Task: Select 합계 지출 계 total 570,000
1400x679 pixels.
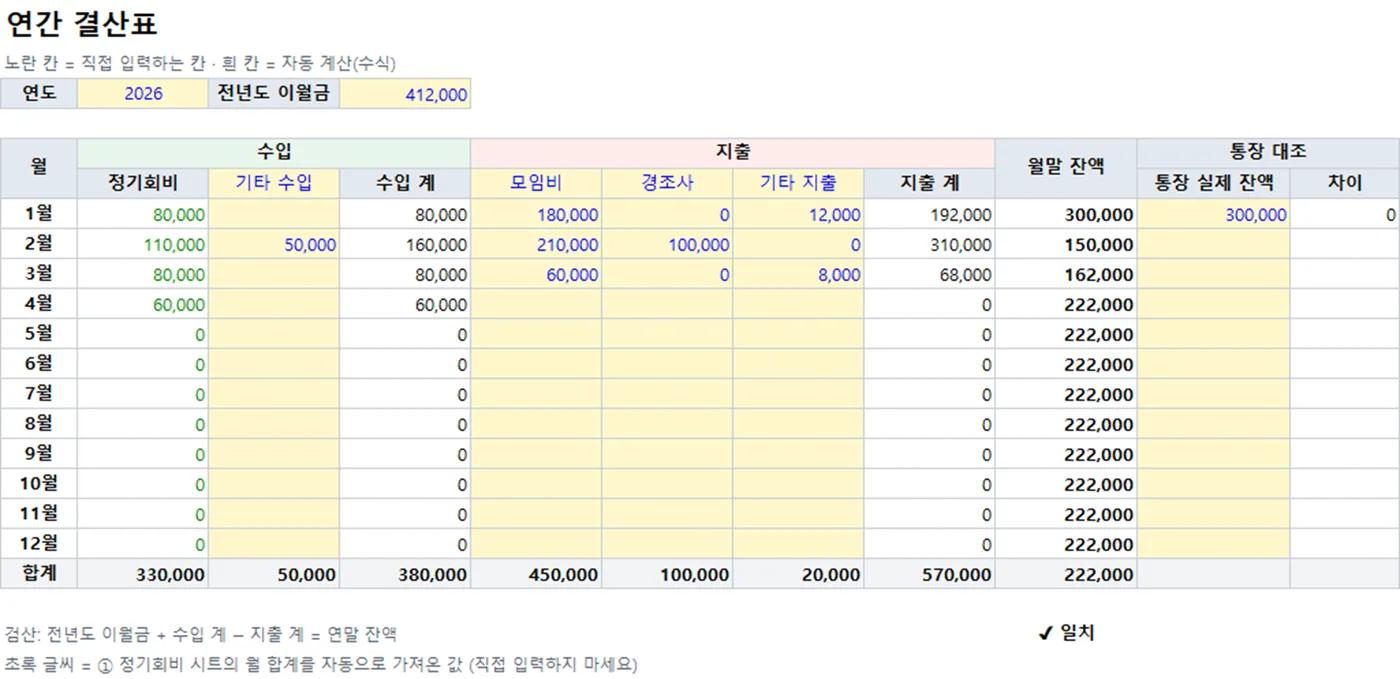Action: click(929, 574)
